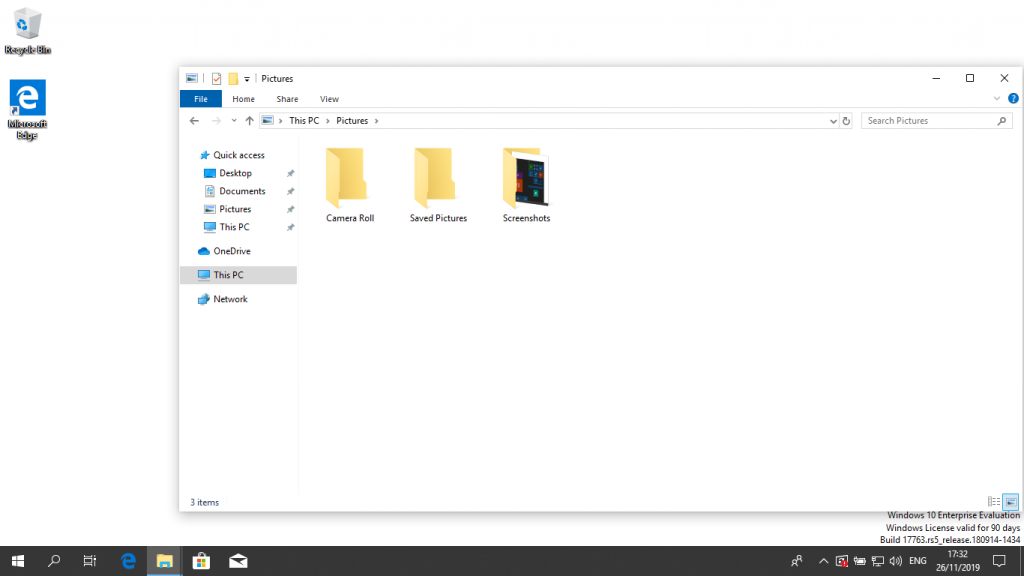Open Microsoft Store from taskbar
The width and height of the screenshot is (1024, 576).
pyautogui.click(x=201, y=561)
